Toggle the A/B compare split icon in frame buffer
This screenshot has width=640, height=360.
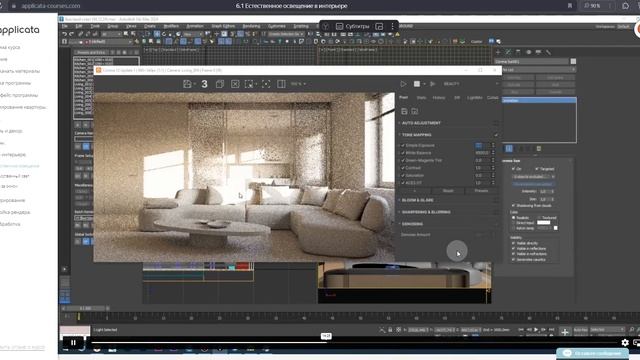point(281,84)
